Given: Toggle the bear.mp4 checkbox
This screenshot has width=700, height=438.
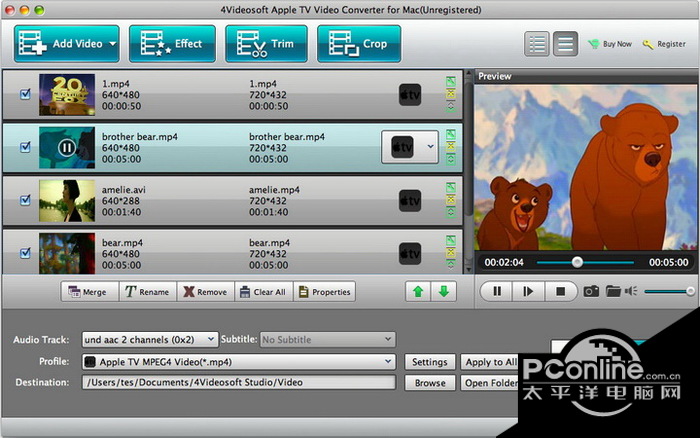Looking at the screenshot, I should tap(26, 254).
